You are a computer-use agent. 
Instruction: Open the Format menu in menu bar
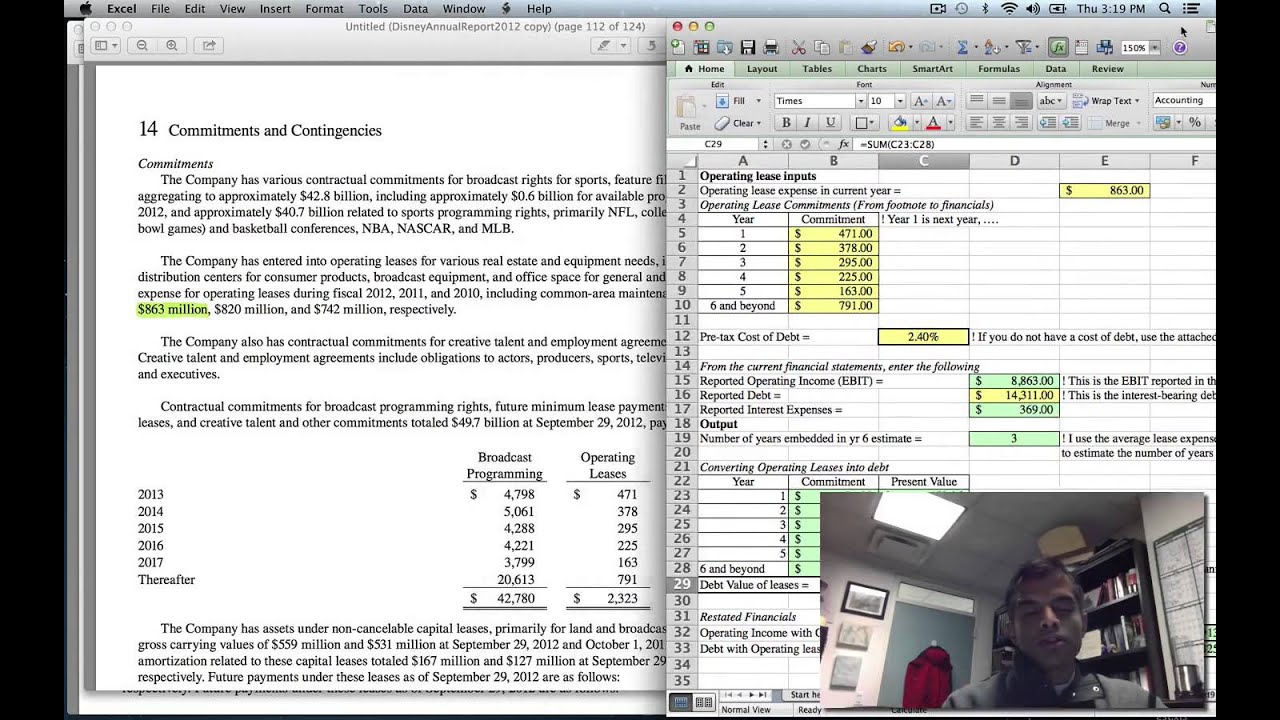pyautogui.click(x=324, y=8)
